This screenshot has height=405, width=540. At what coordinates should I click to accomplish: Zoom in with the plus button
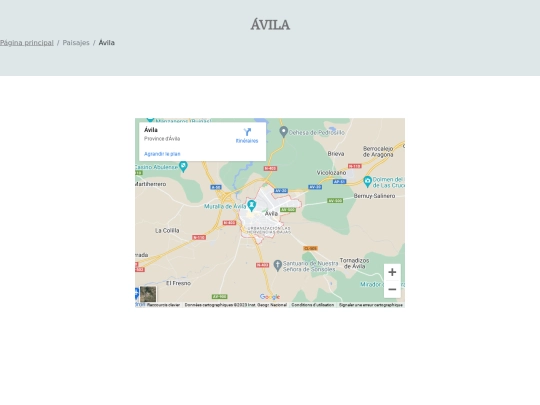click(392, 272)
